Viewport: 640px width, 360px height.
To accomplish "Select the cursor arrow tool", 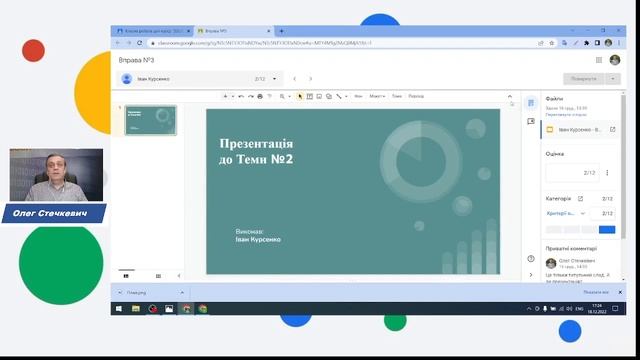I will pos(300,96).
